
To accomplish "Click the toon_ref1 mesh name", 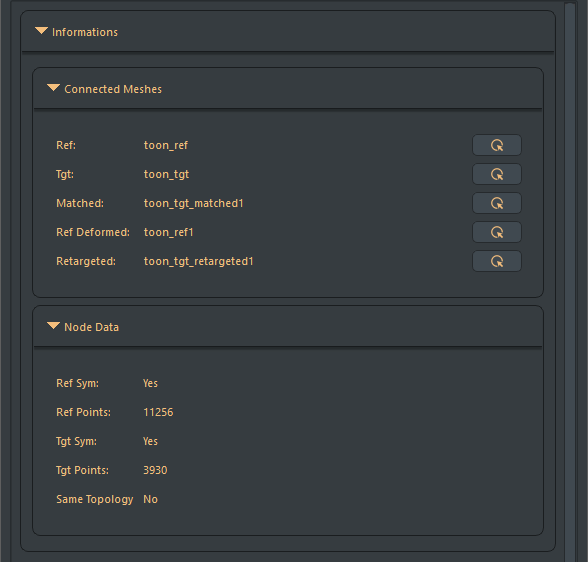I will 168,232.
